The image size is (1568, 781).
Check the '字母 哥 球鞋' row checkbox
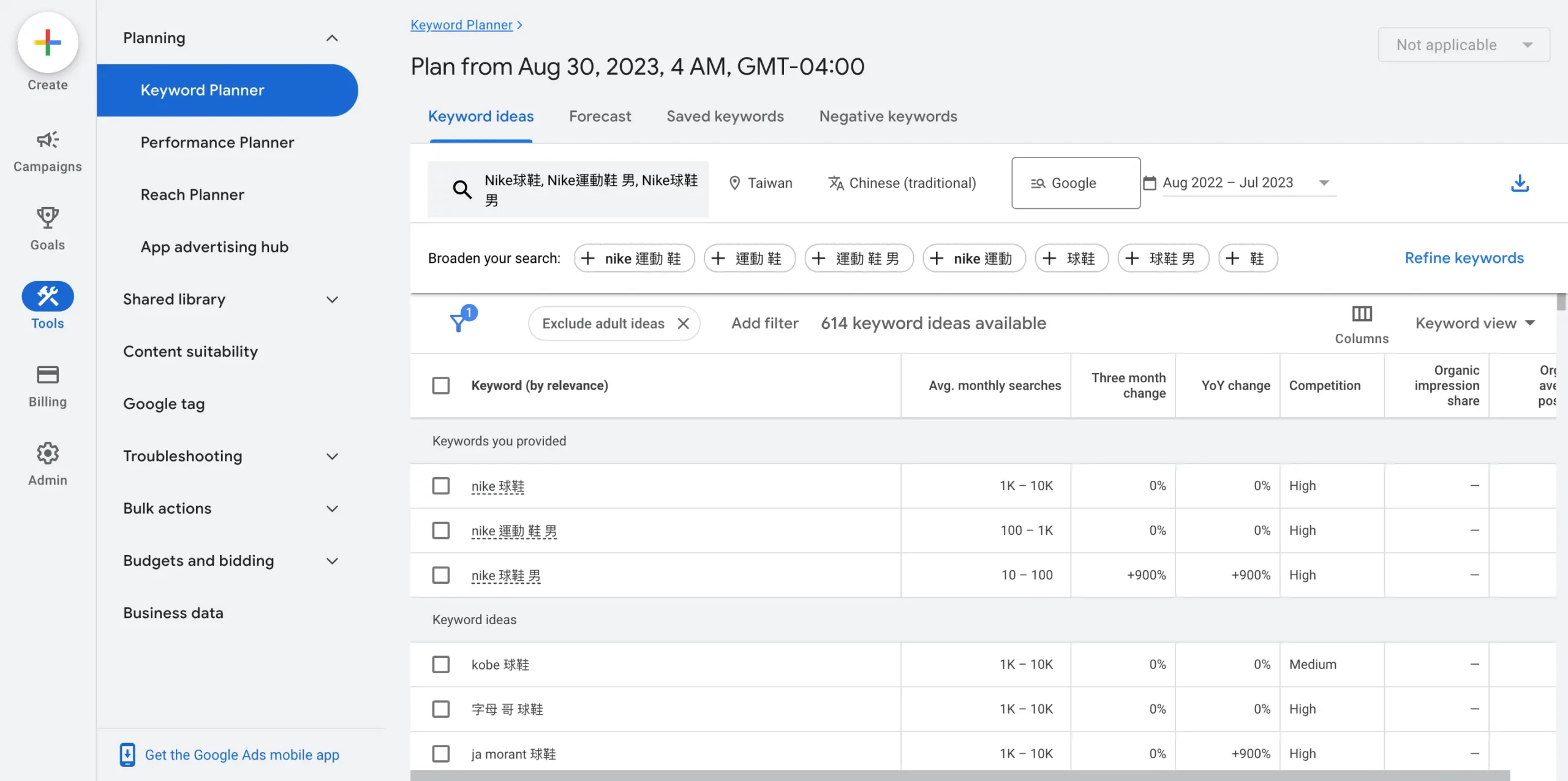point(441,709)
